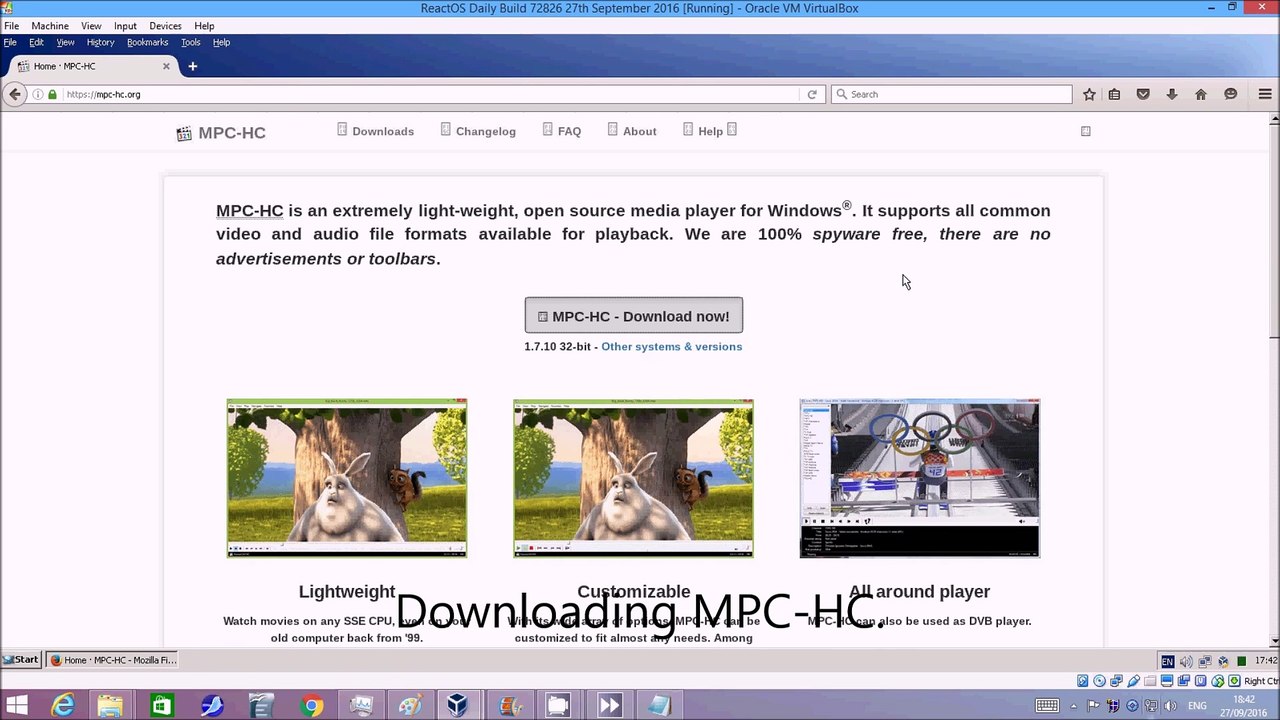The image size is (1280, 720).
Task: Open VirtualBox Devices menu
Action: click(165, 26)
